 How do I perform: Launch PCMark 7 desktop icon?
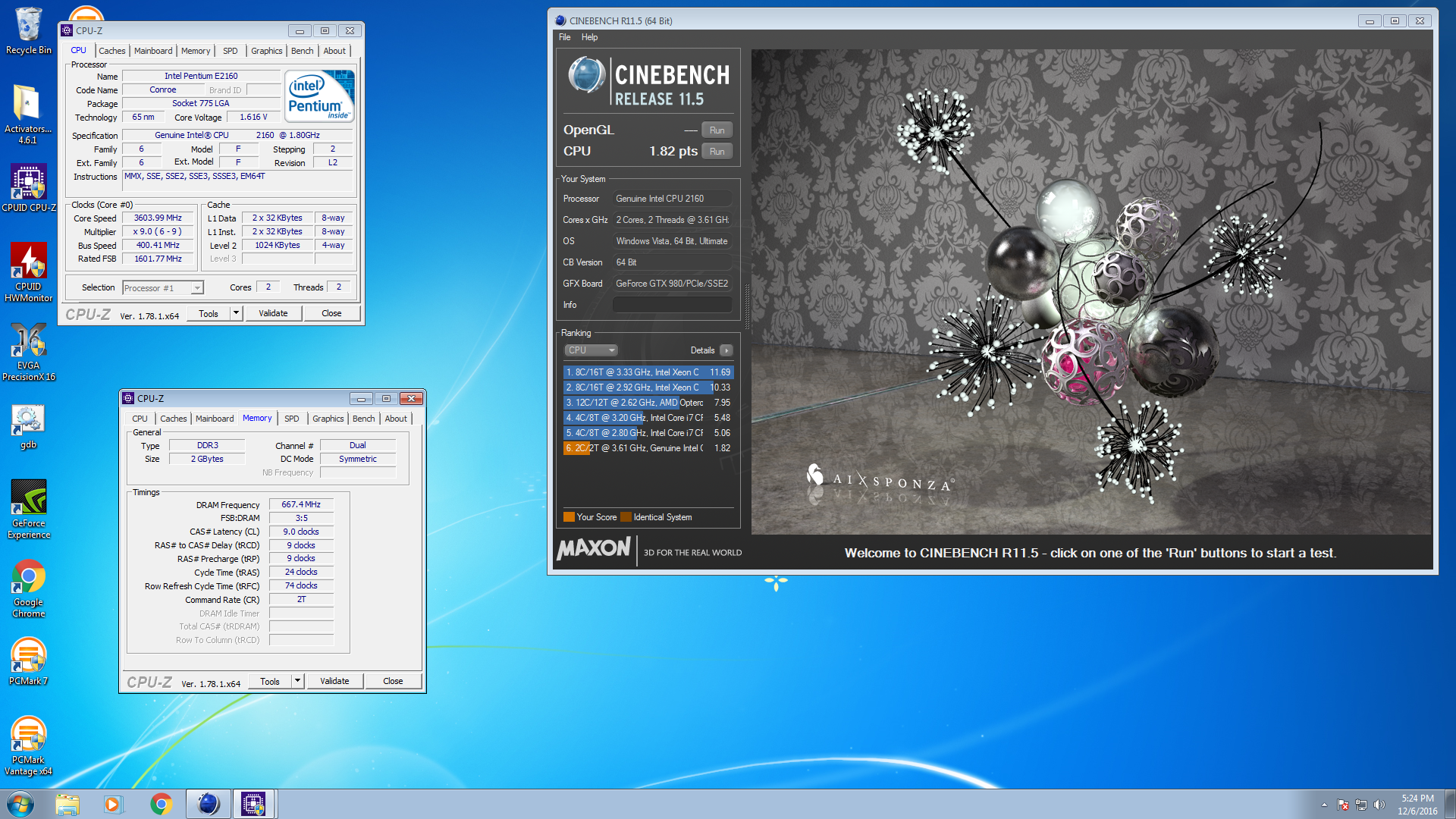pos(28,661)
